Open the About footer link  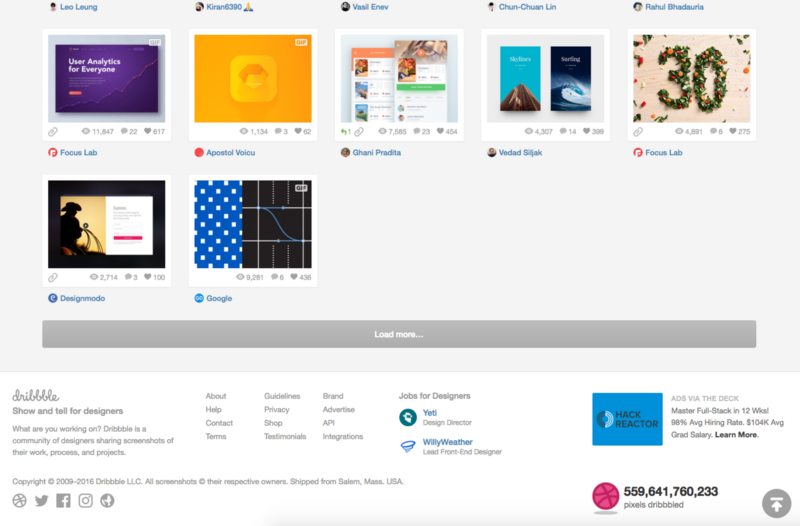(x=216, y=396)
